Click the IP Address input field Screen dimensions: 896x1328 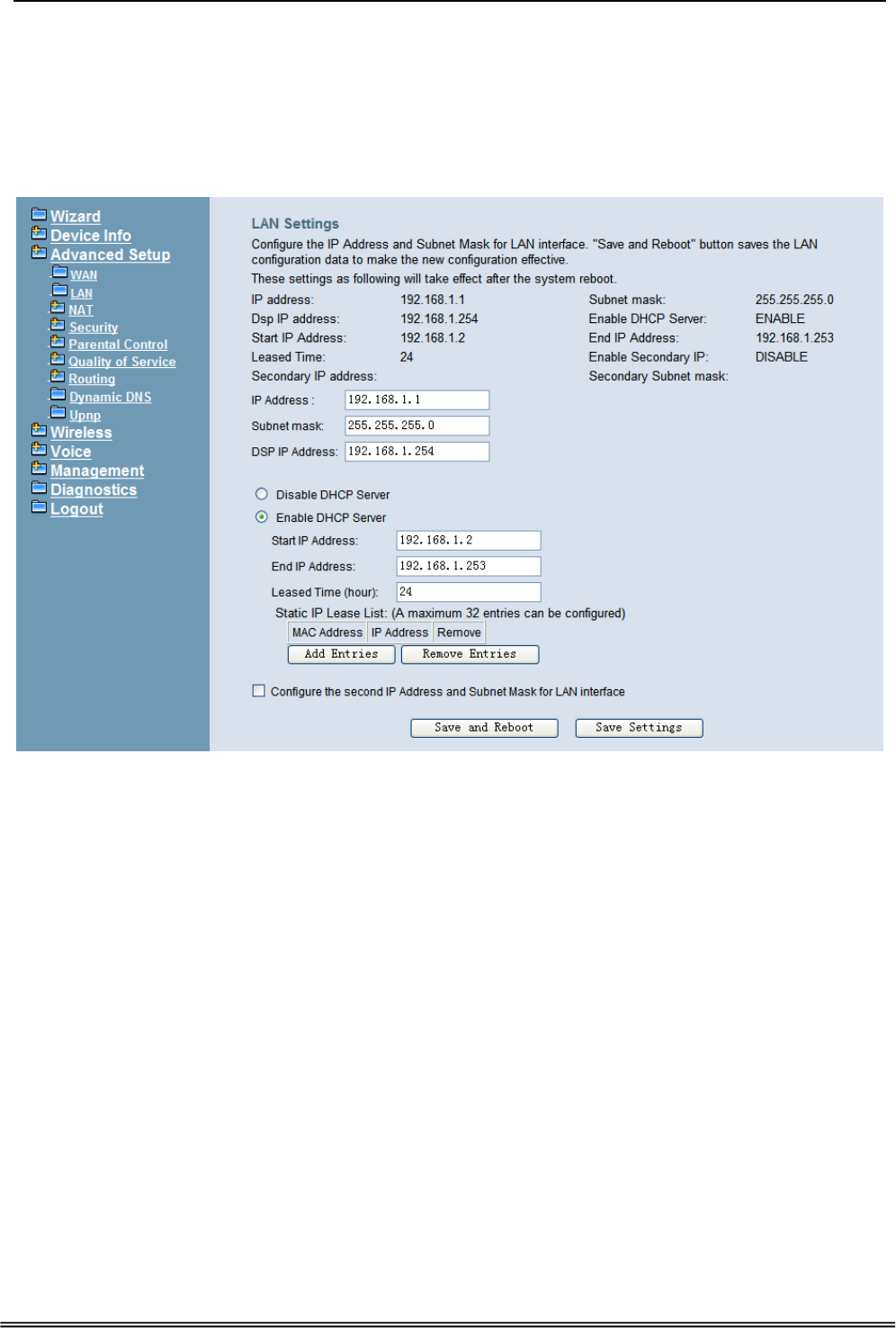pyautogui.click(x=417, y=399)
